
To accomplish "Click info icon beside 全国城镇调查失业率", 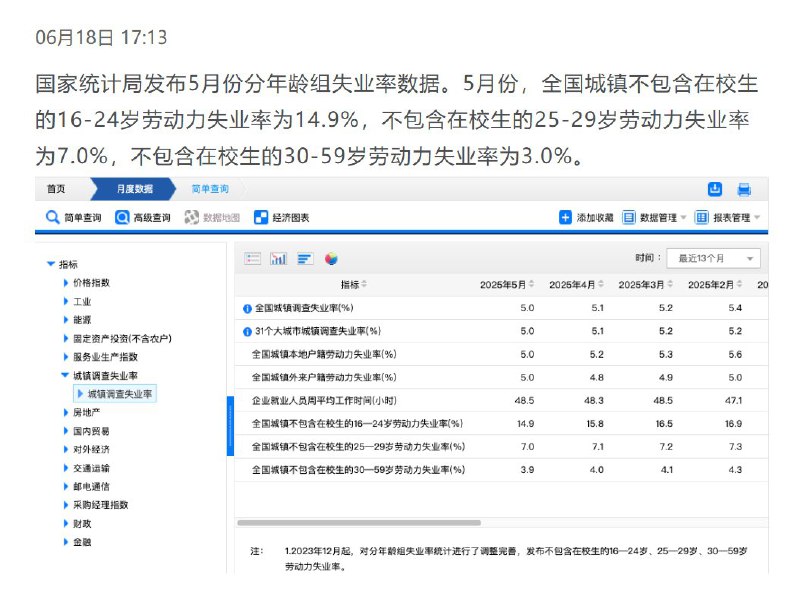I will point(247,309).
